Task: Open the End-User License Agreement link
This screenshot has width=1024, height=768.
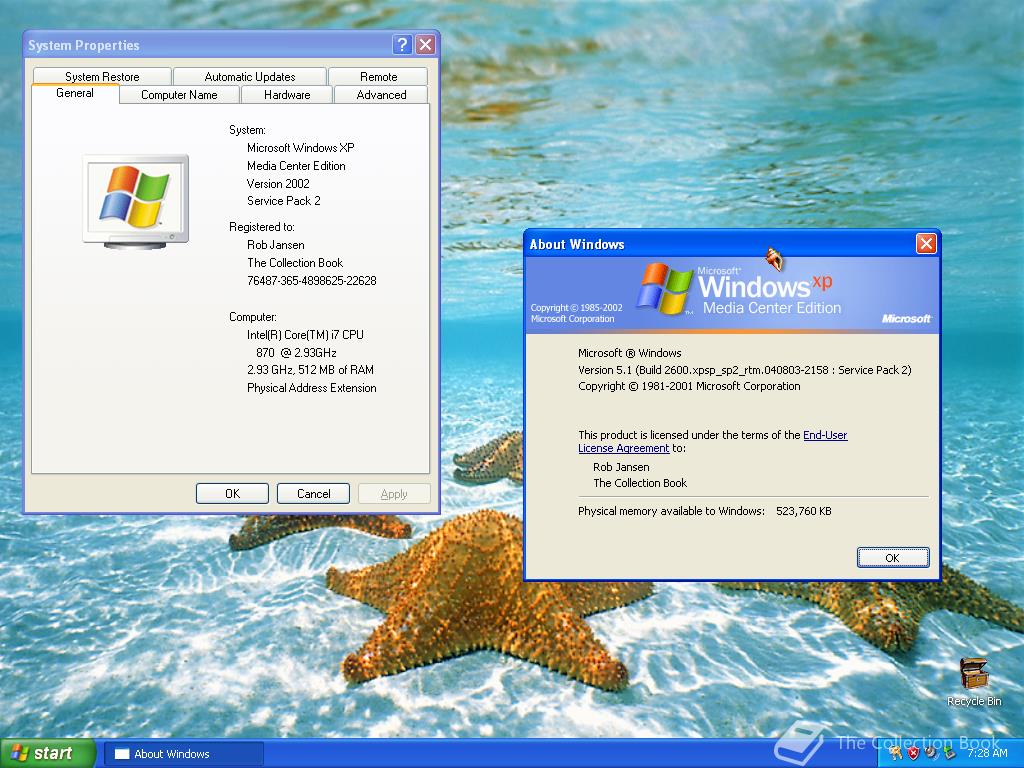Action: 712,441
